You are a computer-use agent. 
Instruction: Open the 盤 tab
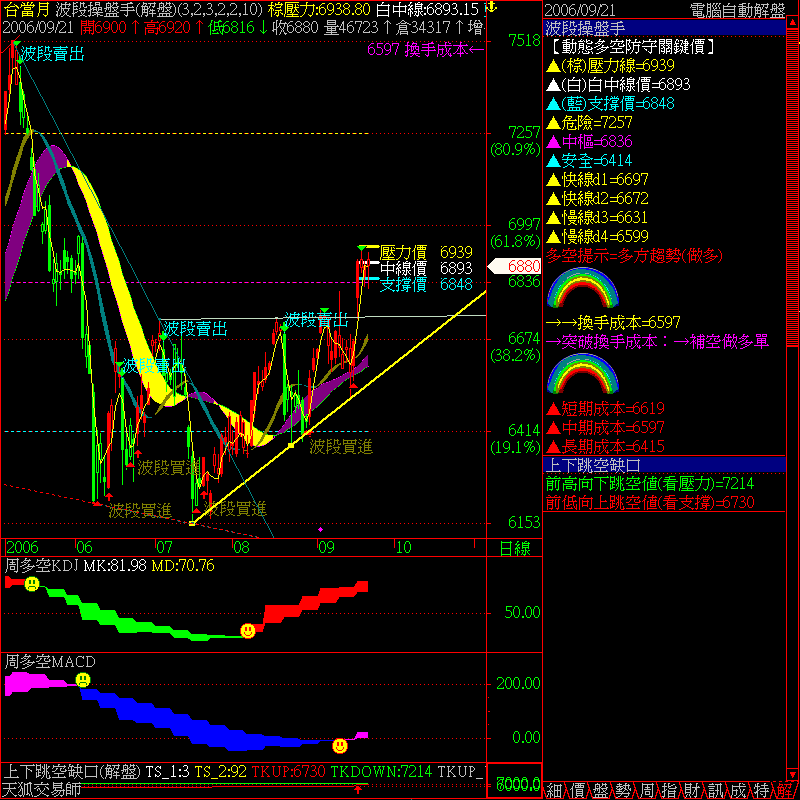[x=600, y=790]
